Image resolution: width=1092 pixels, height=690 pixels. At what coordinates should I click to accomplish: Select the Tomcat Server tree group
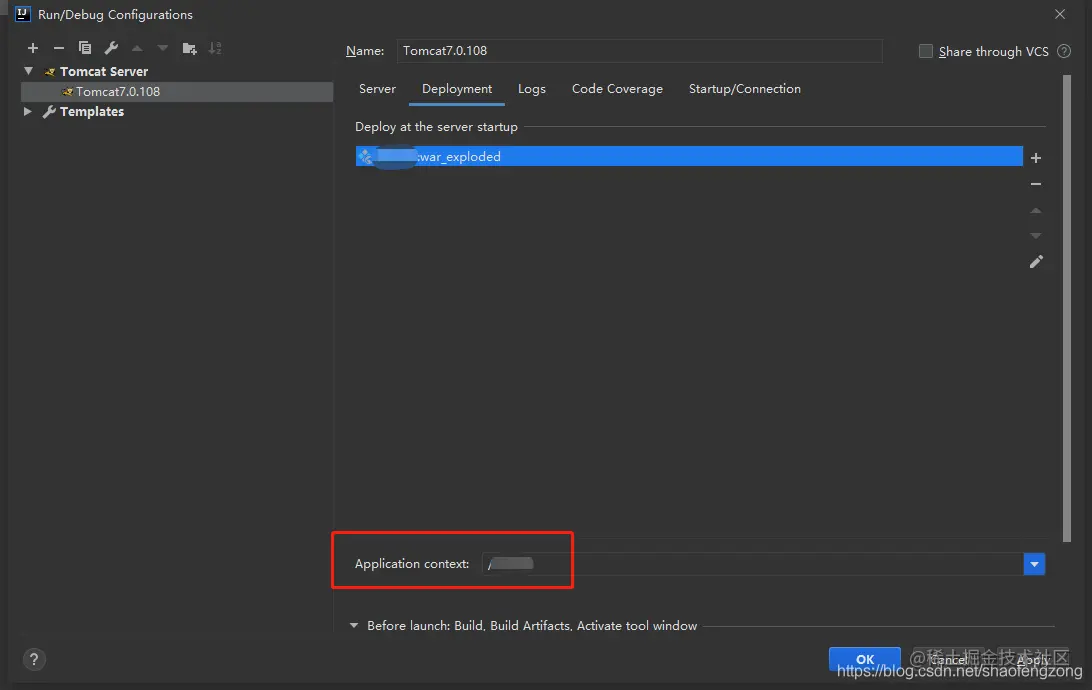pos(104,71)
